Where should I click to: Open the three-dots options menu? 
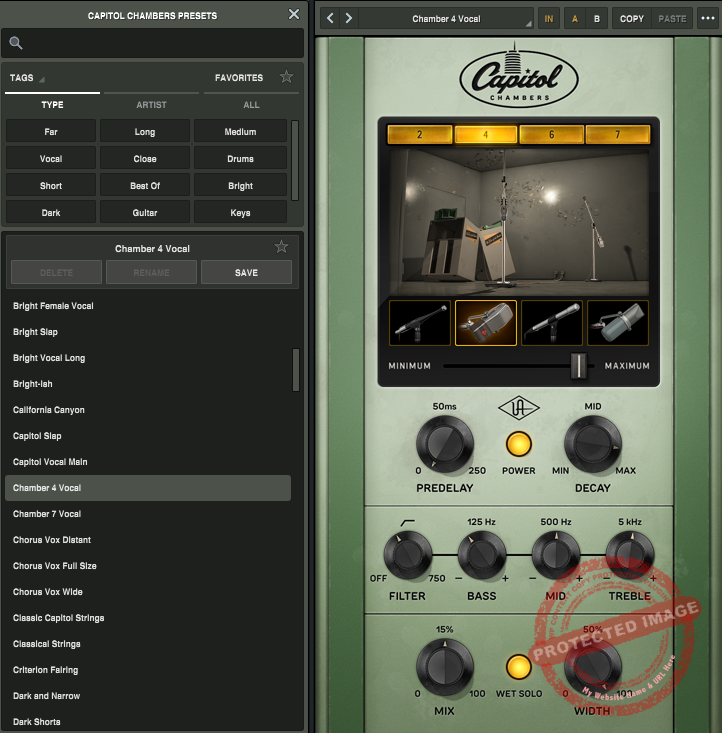point(708,19)
